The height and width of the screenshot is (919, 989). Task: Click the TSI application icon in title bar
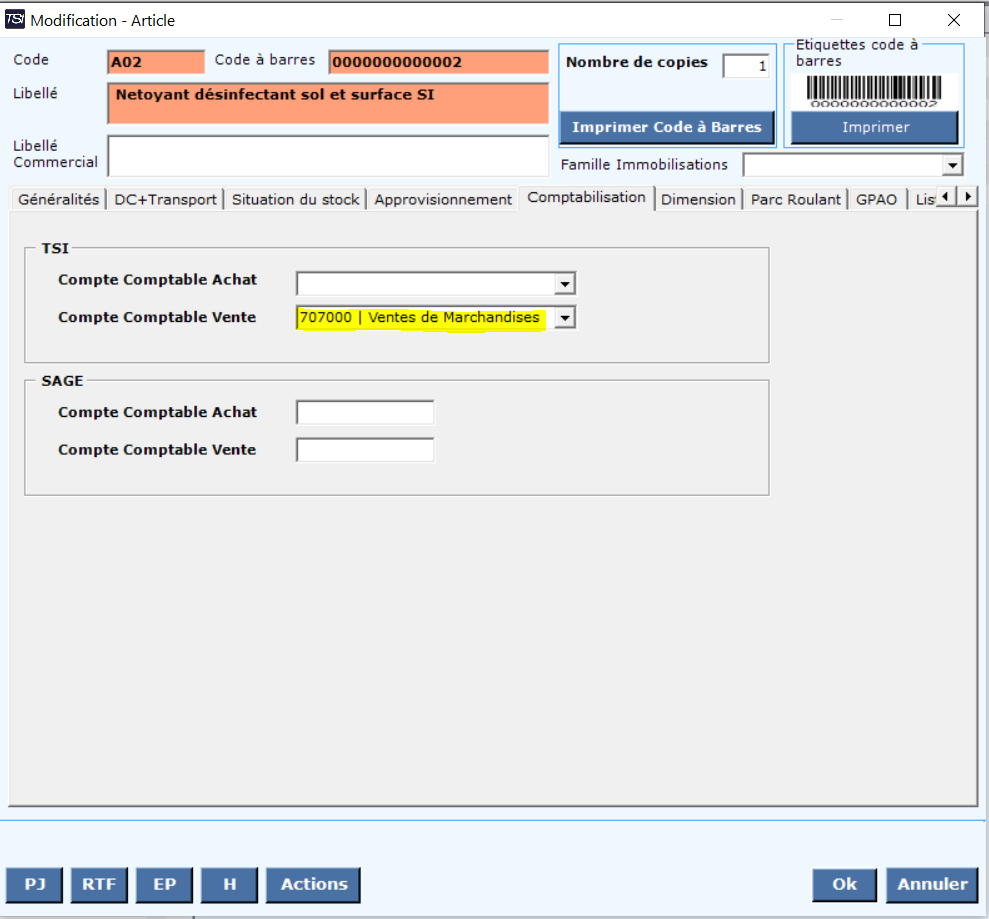[16, 20]
